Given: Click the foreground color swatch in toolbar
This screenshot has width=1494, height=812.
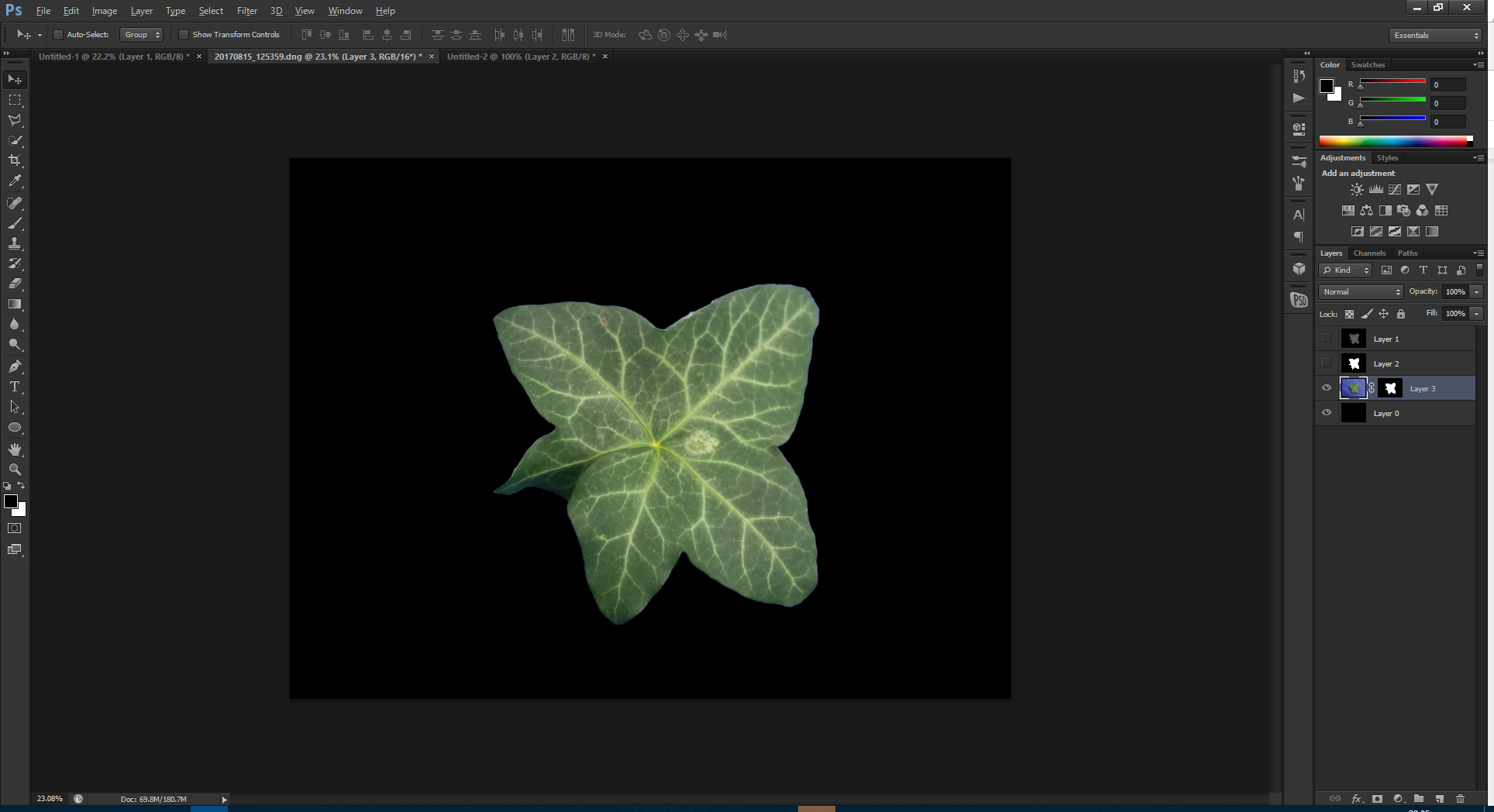Looking at the screenshot, I should tap(11, 502).
